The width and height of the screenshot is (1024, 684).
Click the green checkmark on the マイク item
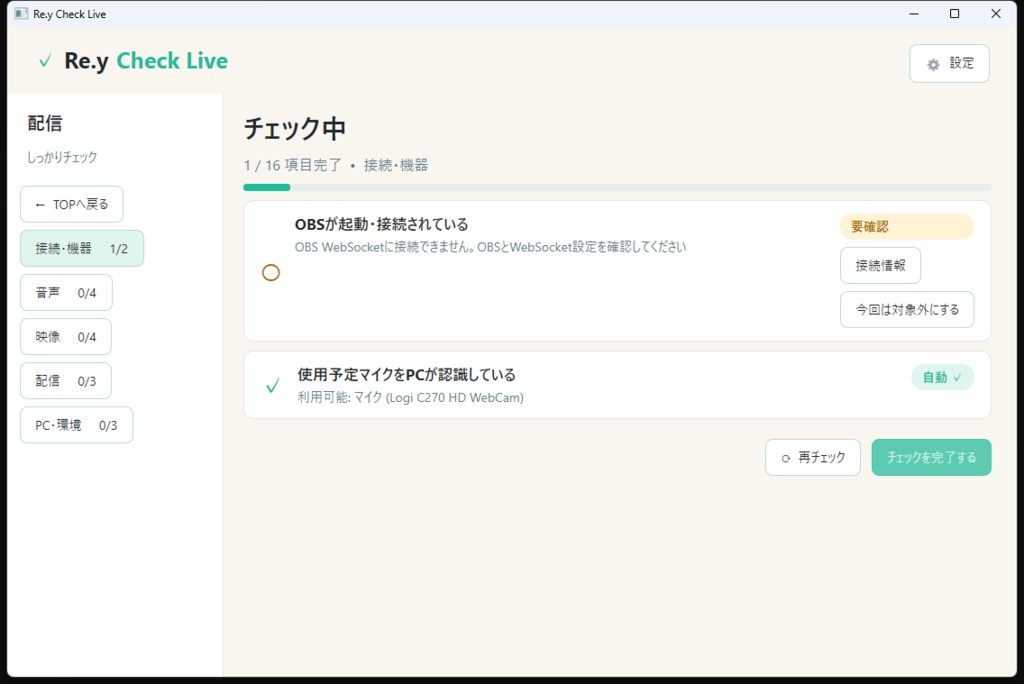(273, 385)
